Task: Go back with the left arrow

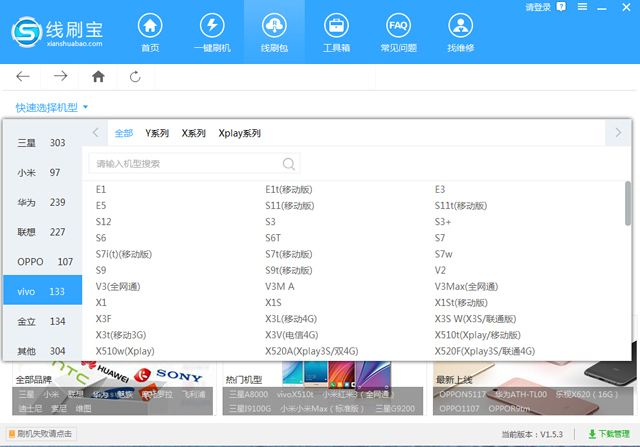Action: [23, 76]
